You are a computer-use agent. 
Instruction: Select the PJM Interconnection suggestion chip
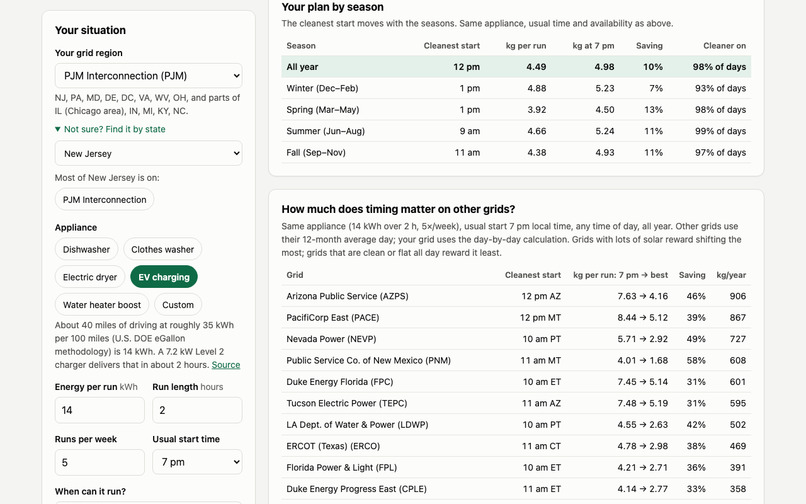[104, 200]
